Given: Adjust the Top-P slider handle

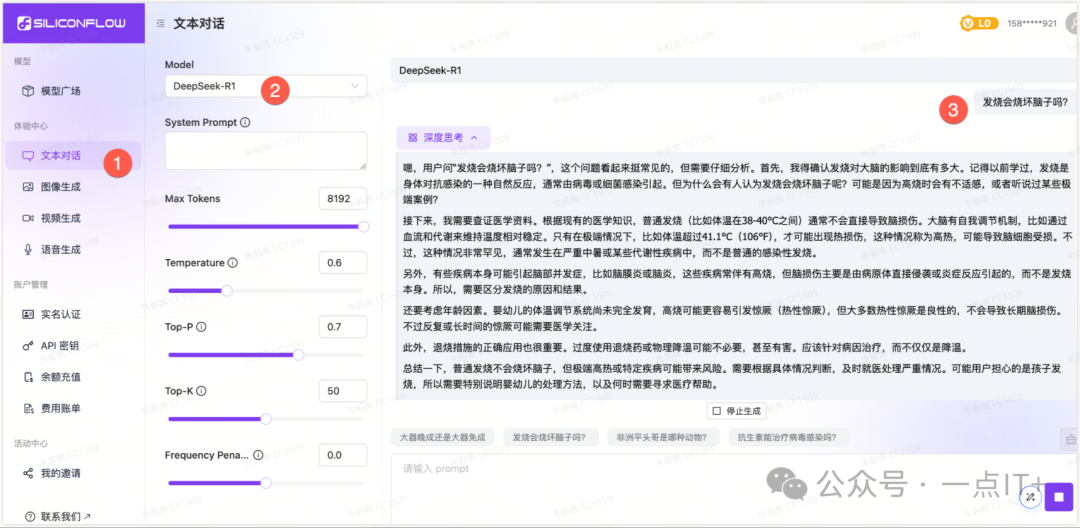Looking at the screenshot, I should (298, 355).
